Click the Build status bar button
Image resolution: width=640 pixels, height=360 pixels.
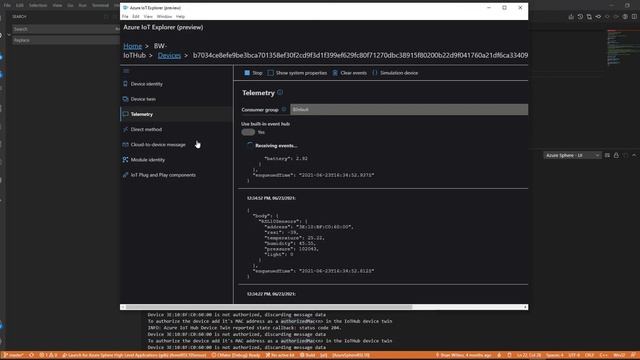click(308, 355)
